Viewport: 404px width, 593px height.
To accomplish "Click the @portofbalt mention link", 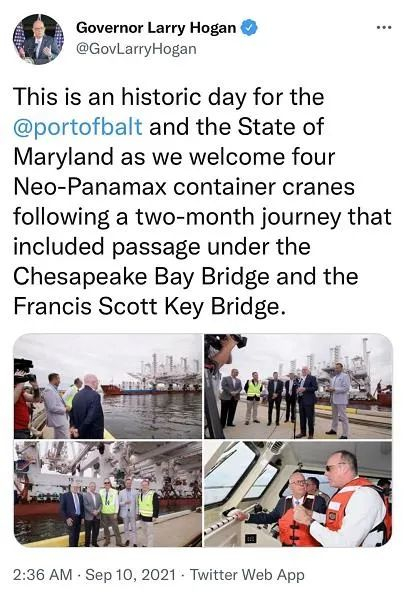I will pos(78,127).
